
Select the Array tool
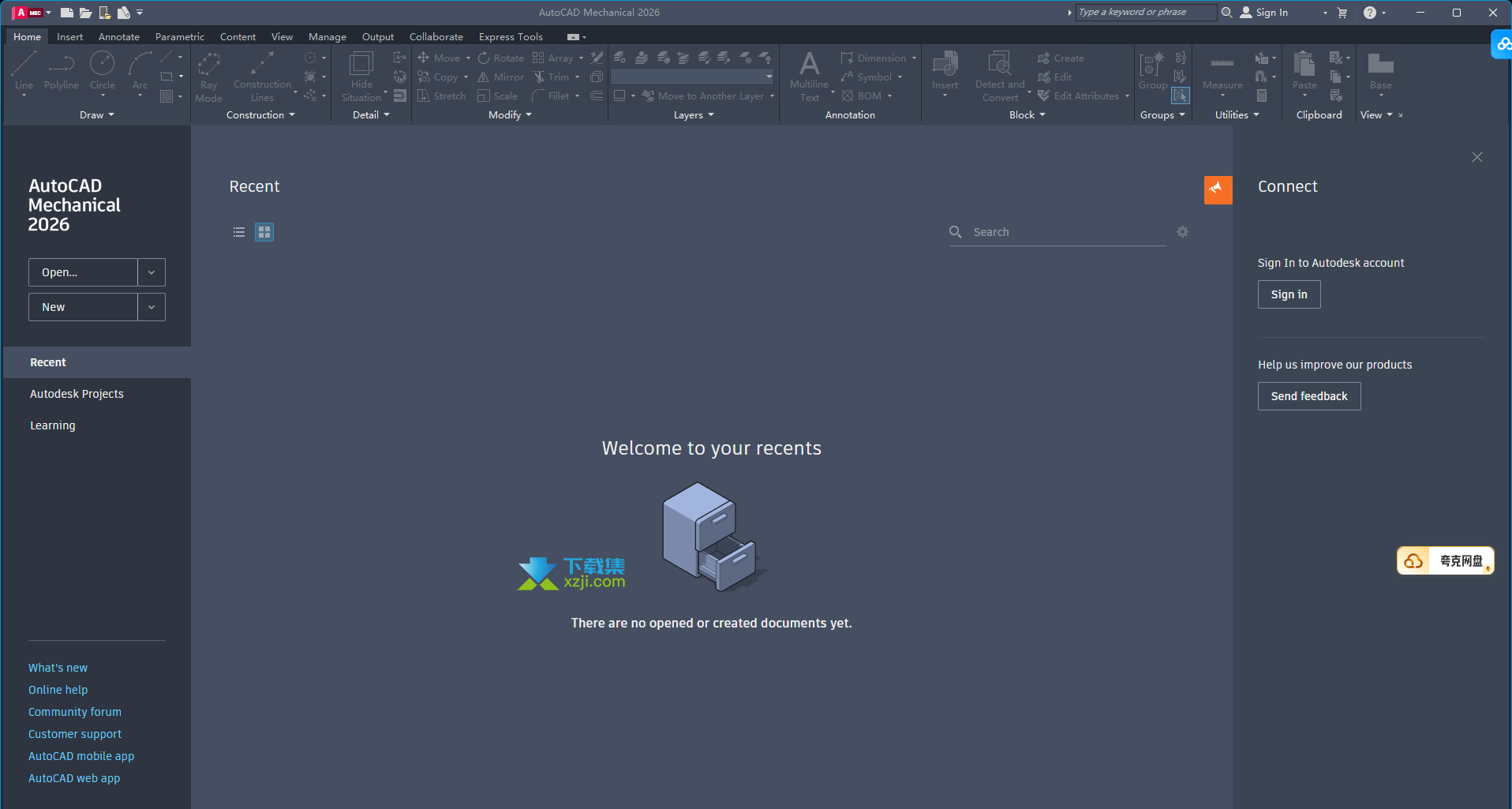click(552, 58)
